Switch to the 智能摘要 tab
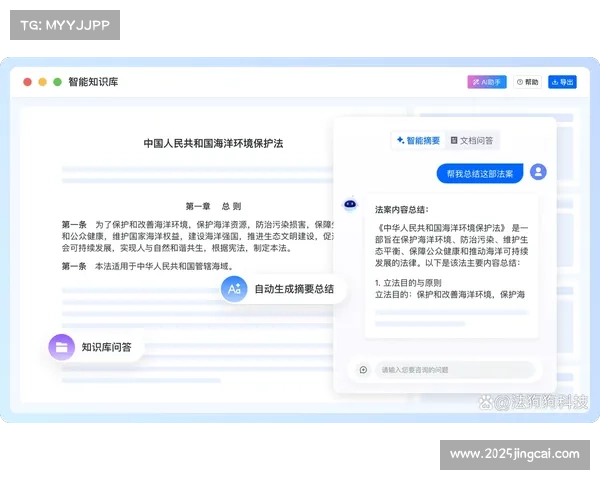Viewport: 600px width, 480px height. [x=418, y=140]
